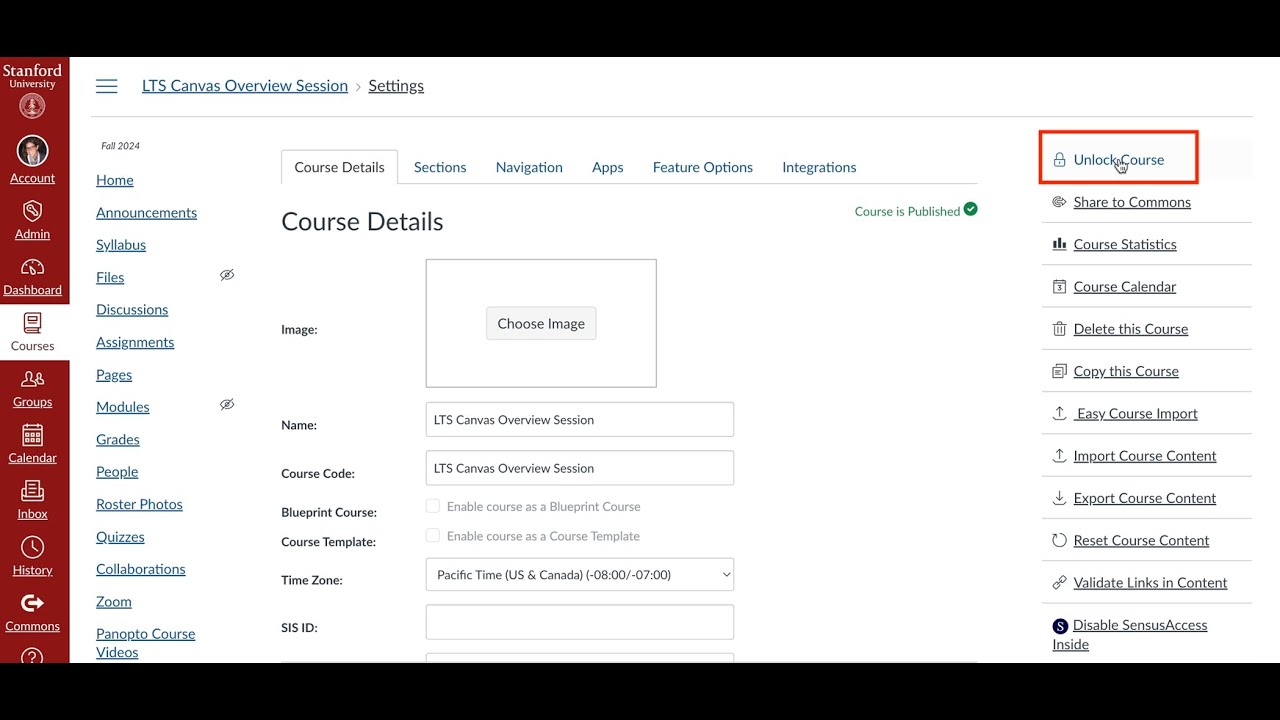Click the Stanford University logo

[32, 89]
